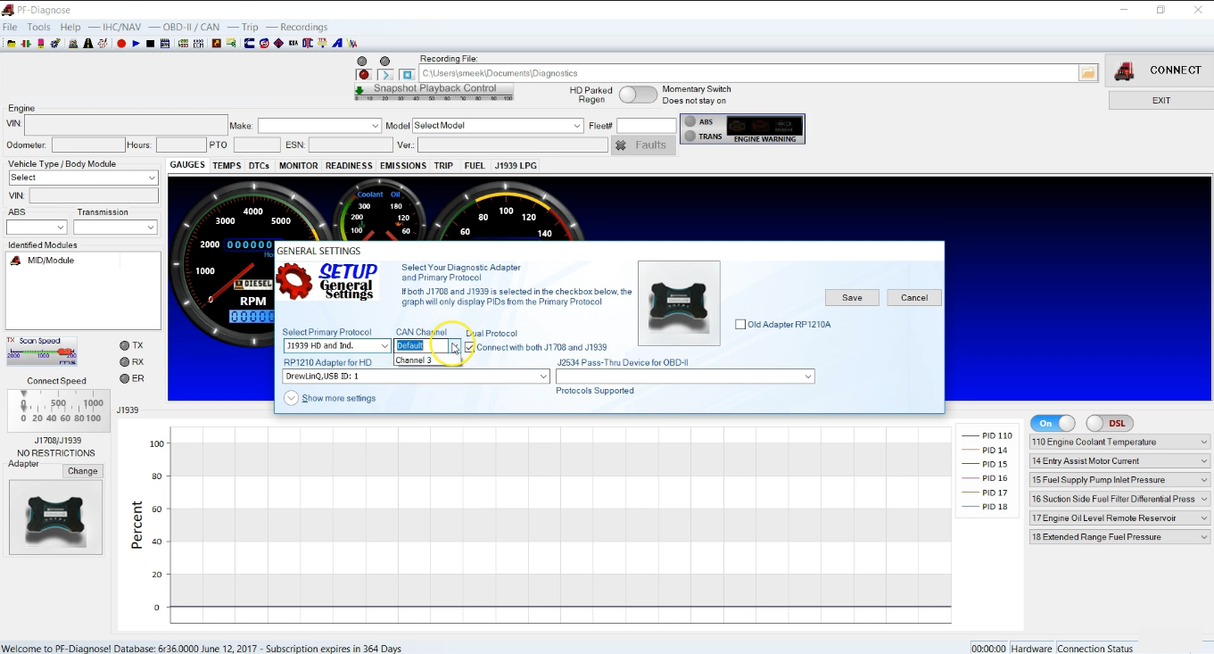Browse for recording file folder icon
The width and height of the screenshot is (1214, 654).
(x=1088, y=73)
